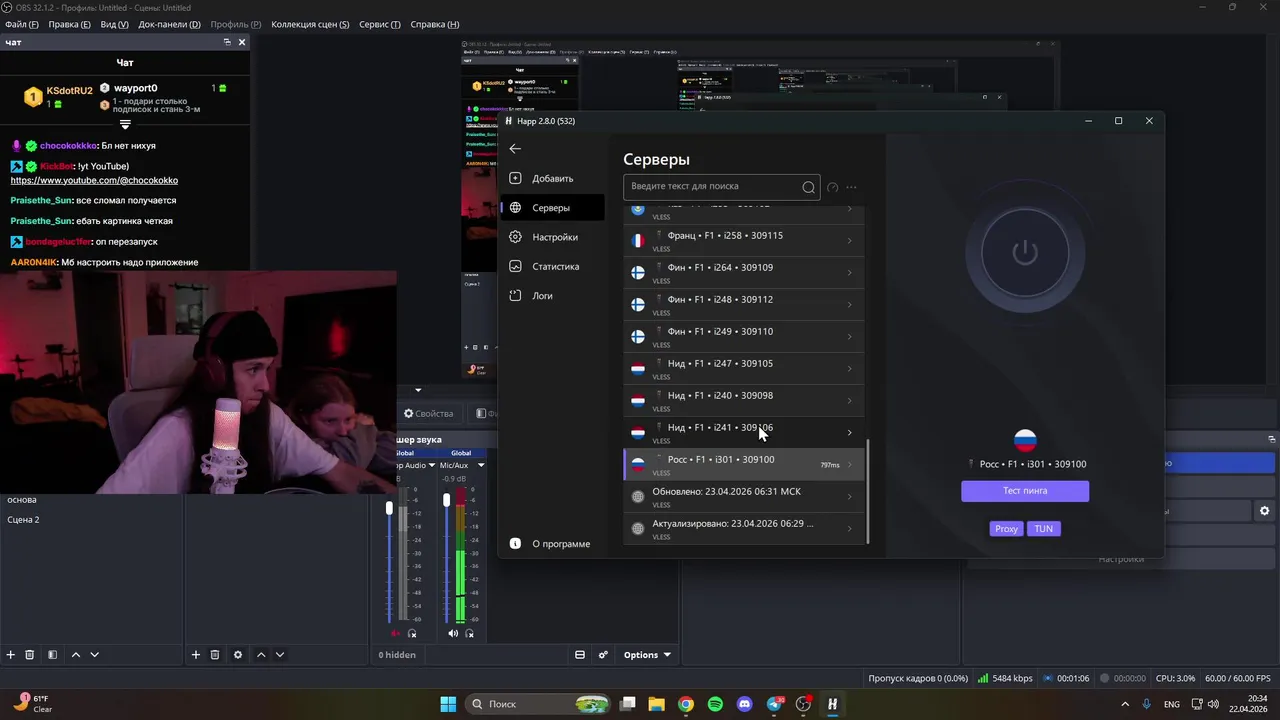Toggle monitoring headphone icon for Mic/Aux

click(470, 633)
